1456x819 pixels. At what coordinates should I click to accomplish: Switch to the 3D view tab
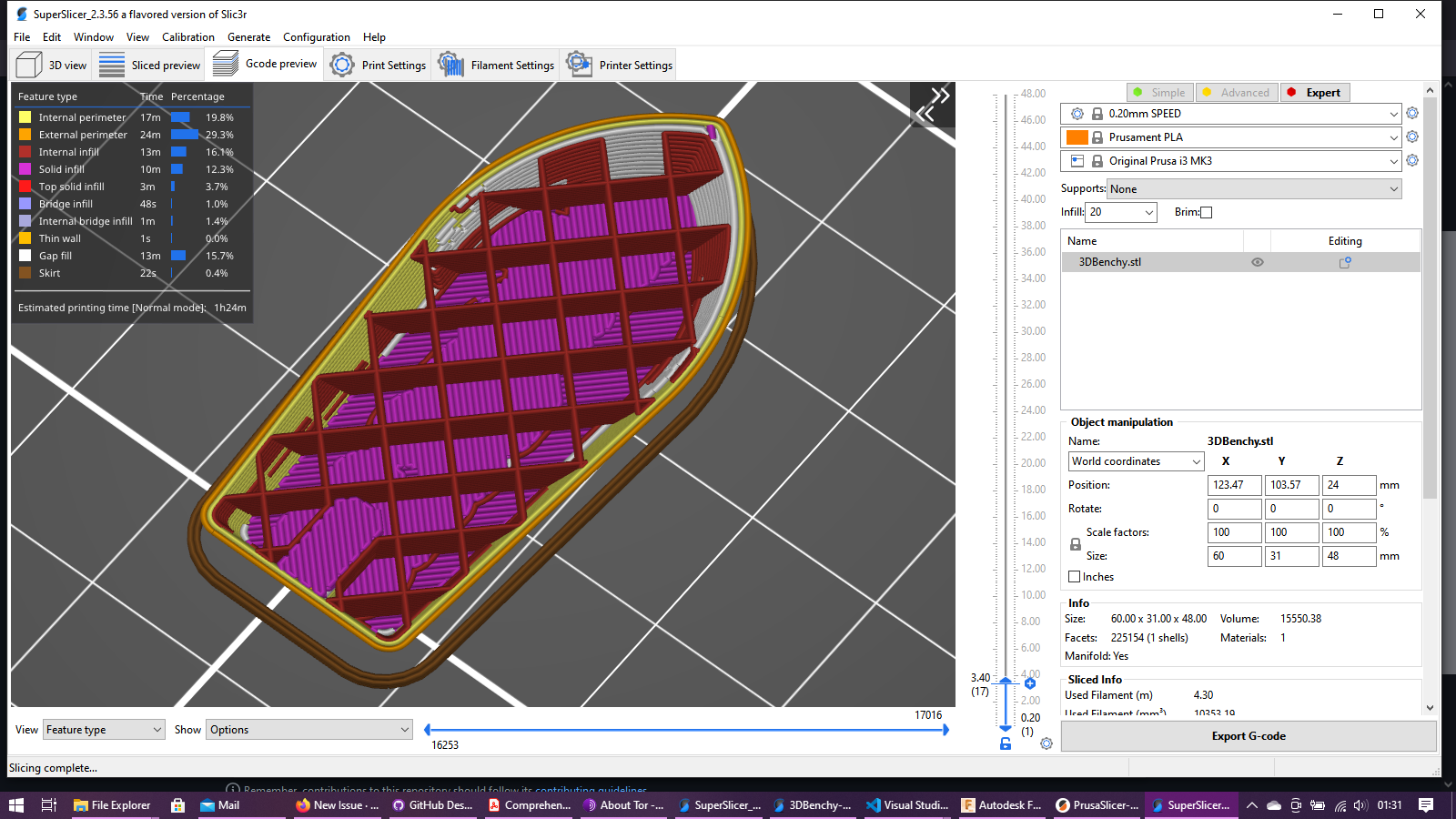coord(52,65)
